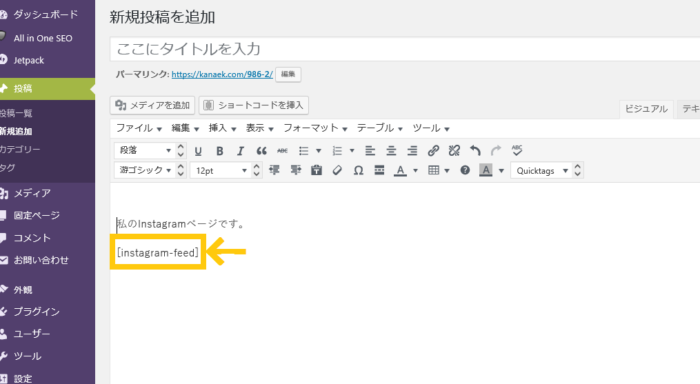Open the 12pt font size dropdown
Screen dimensions: 700x384
pos(220,170)
